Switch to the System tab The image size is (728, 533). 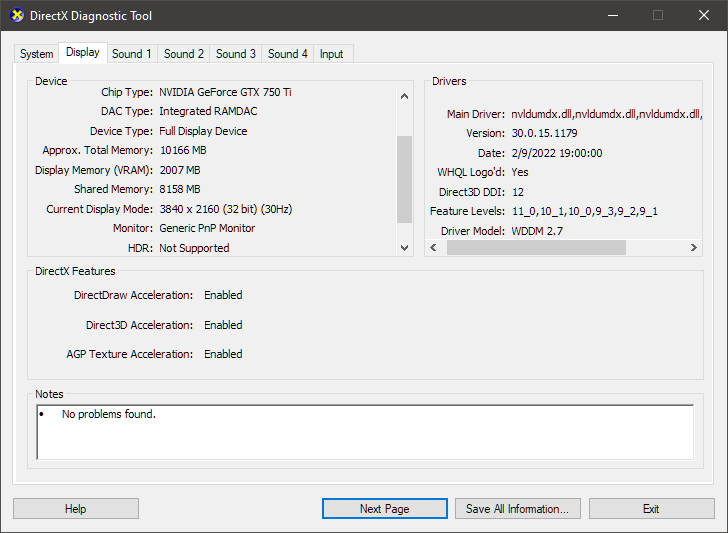(37, 54)
